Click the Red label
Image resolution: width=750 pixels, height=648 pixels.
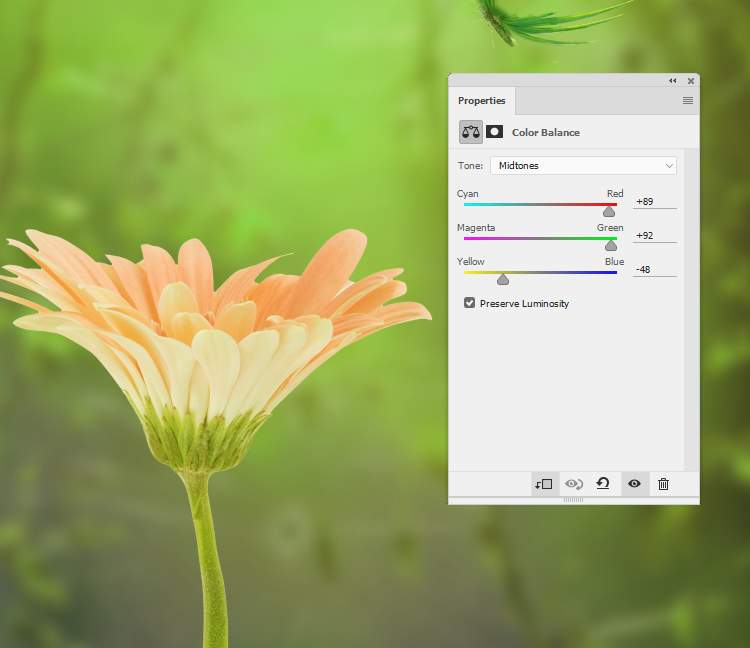coord(615,193)
